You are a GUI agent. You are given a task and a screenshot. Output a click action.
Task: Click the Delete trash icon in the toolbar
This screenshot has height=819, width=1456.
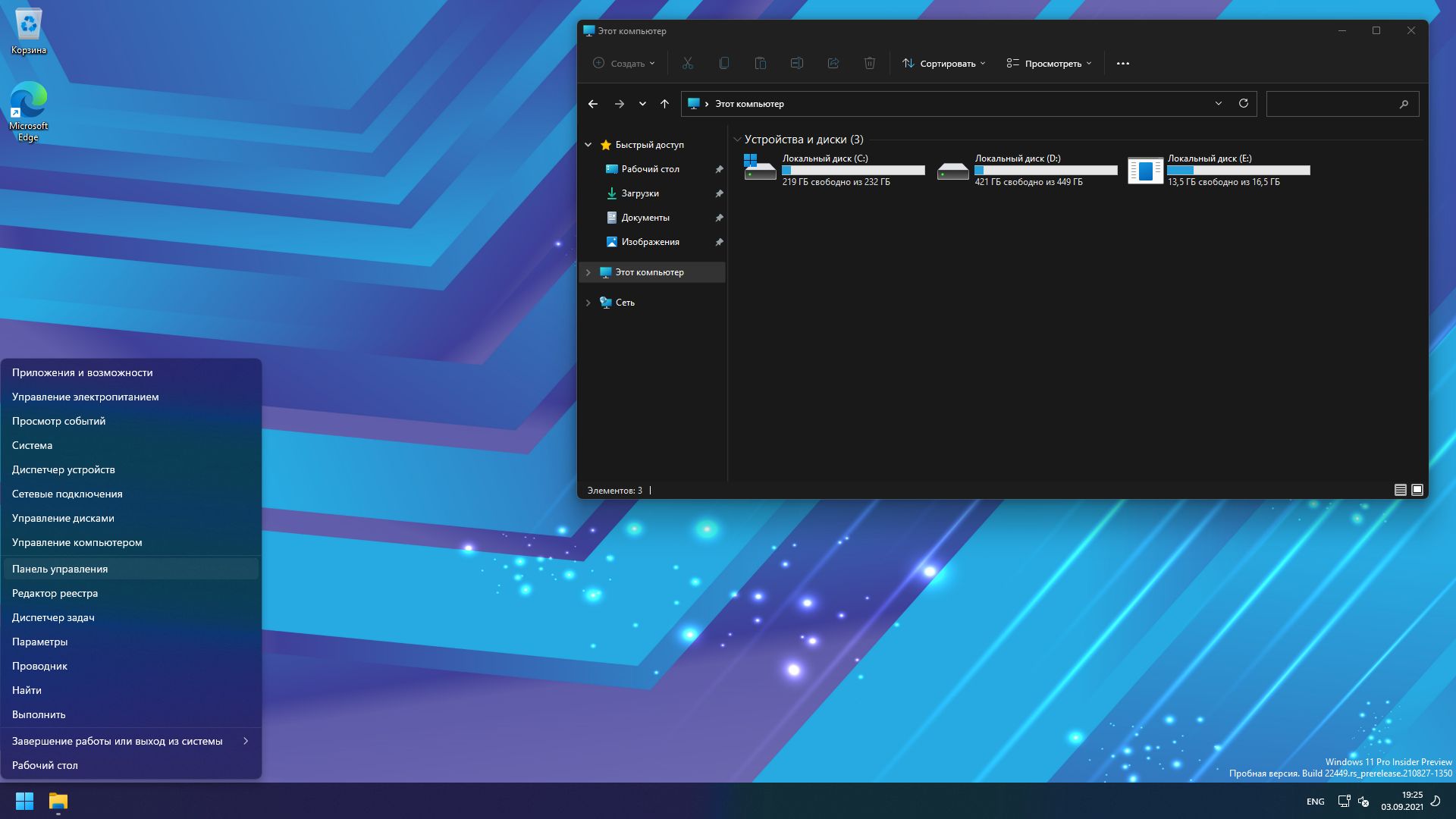tap(870, 64)
